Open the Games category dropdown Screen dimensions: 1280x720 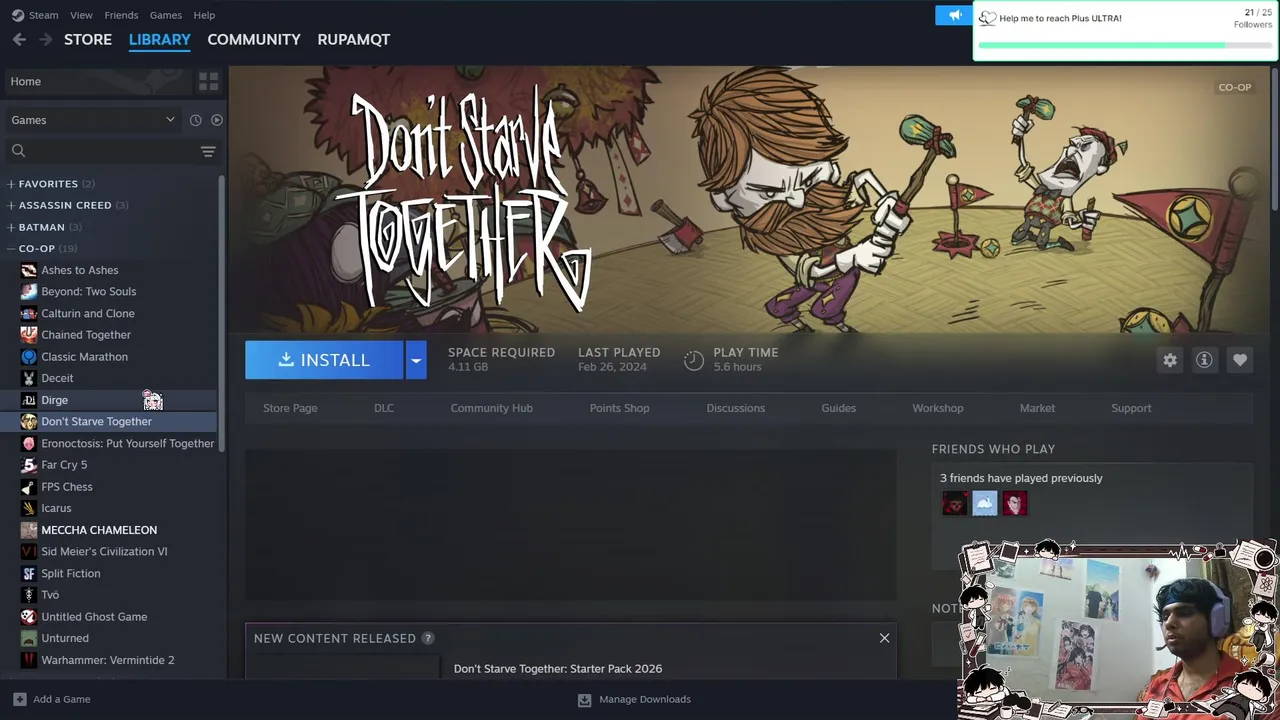93,120
